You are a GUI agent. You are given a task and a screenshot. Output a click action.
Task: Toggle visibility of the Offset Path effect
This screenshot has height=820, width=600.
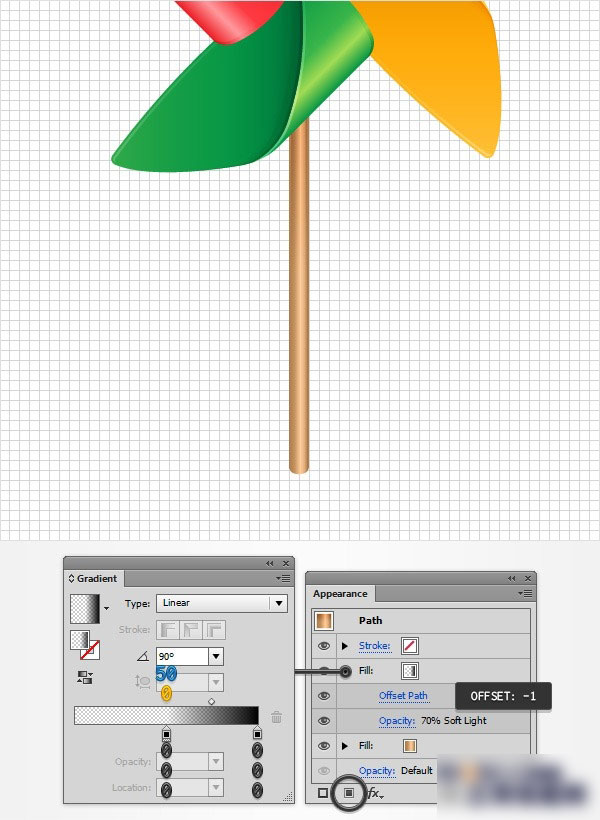(x=324, y=696)
